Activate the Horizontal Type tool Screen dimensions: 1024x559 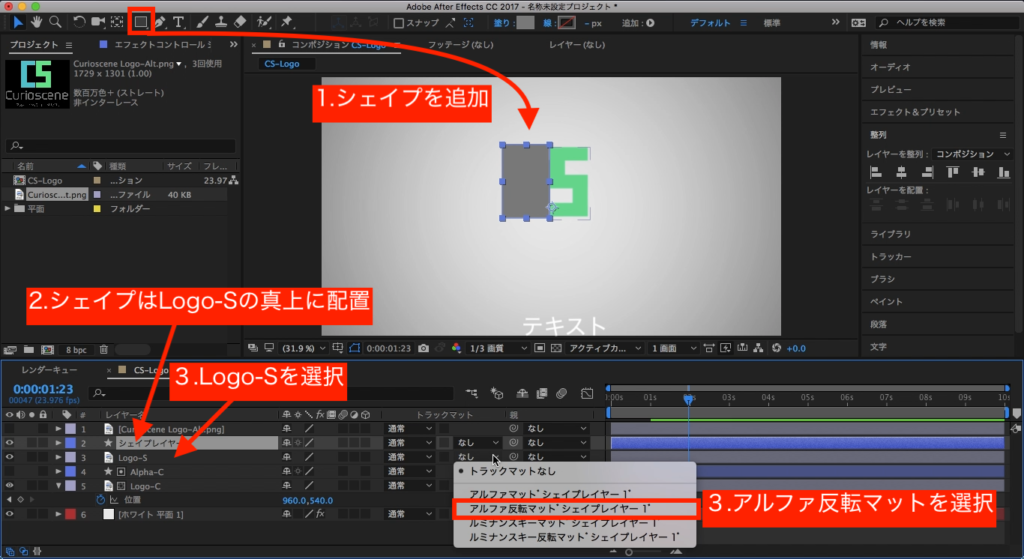pyautogui.click(x=179, y=21)
